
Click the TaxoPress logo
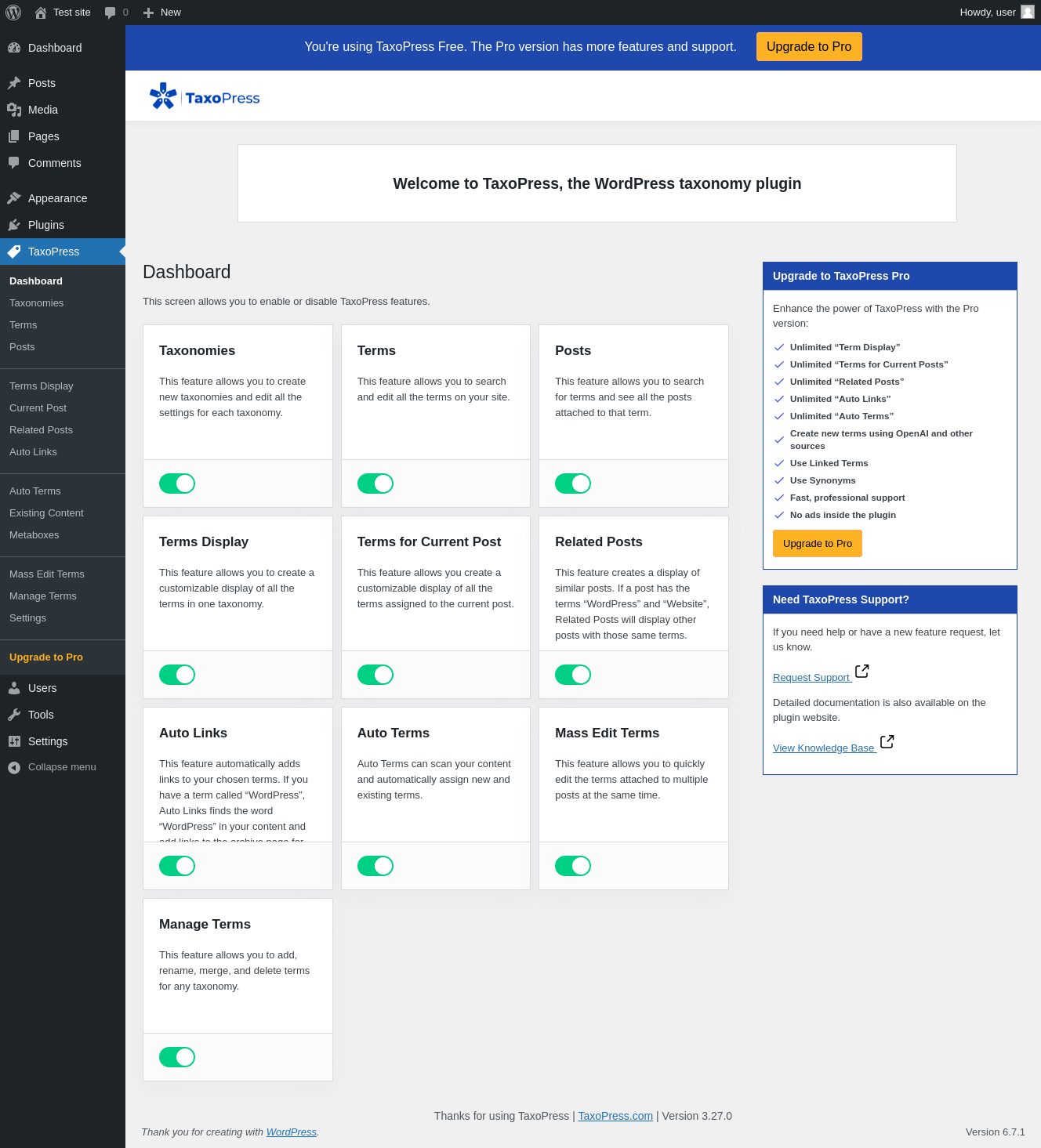pyautogui.click(x=205, y=96)
